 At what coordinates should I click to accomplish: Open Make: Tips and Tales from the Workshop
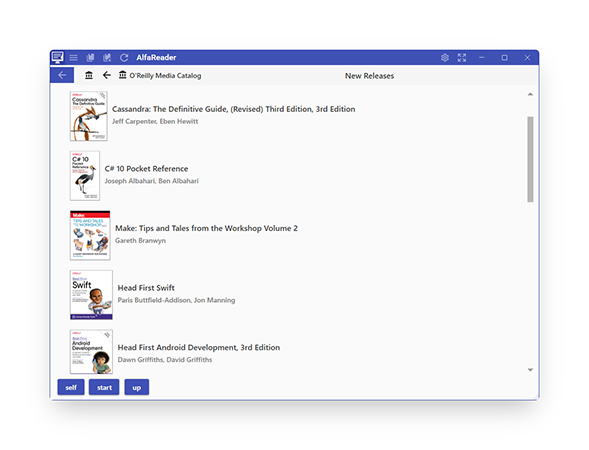tap(206, 228)
